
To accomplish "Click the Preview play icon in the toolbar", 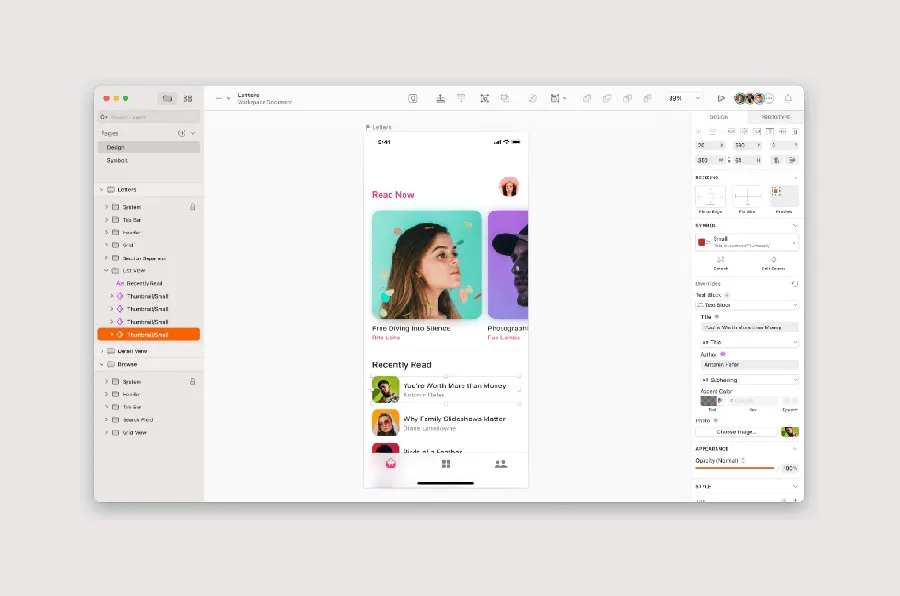I will [722, 98].
